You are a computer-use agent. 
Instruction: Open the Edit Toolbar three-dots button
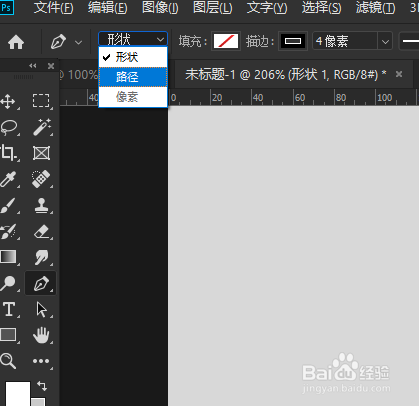pyautogui.click(x=41, y=361)
